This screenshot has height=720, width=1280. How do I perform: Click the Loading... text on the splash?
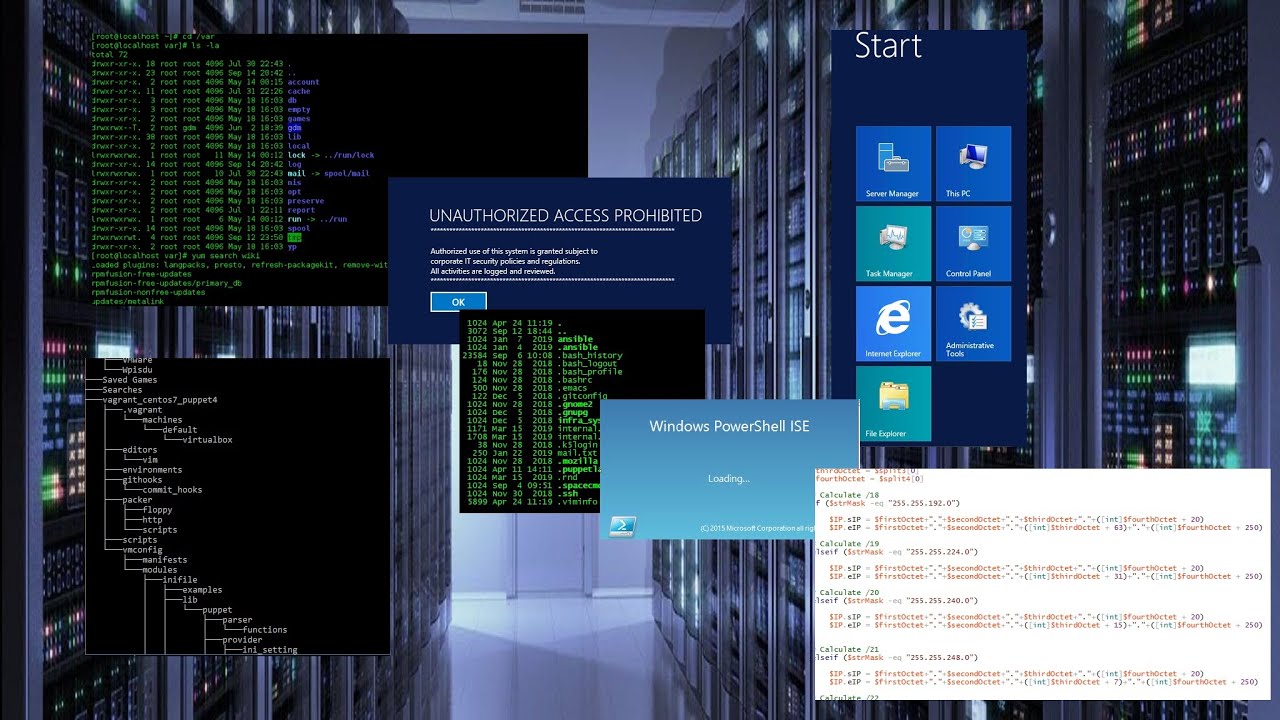coord(728,479)
